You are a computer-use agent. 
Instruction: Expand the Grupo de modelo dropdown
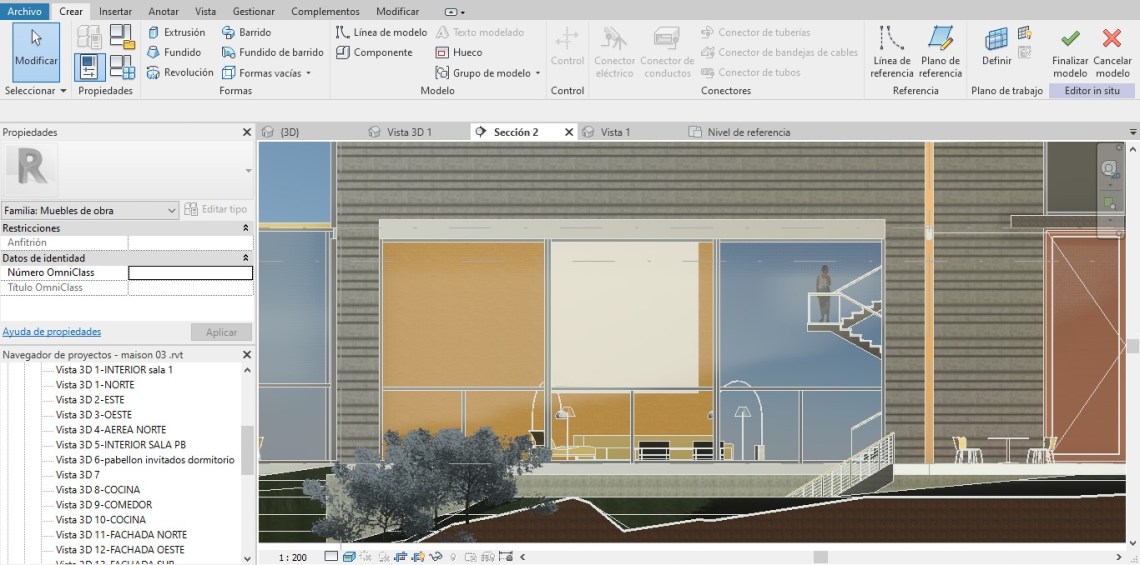(488, 73)
